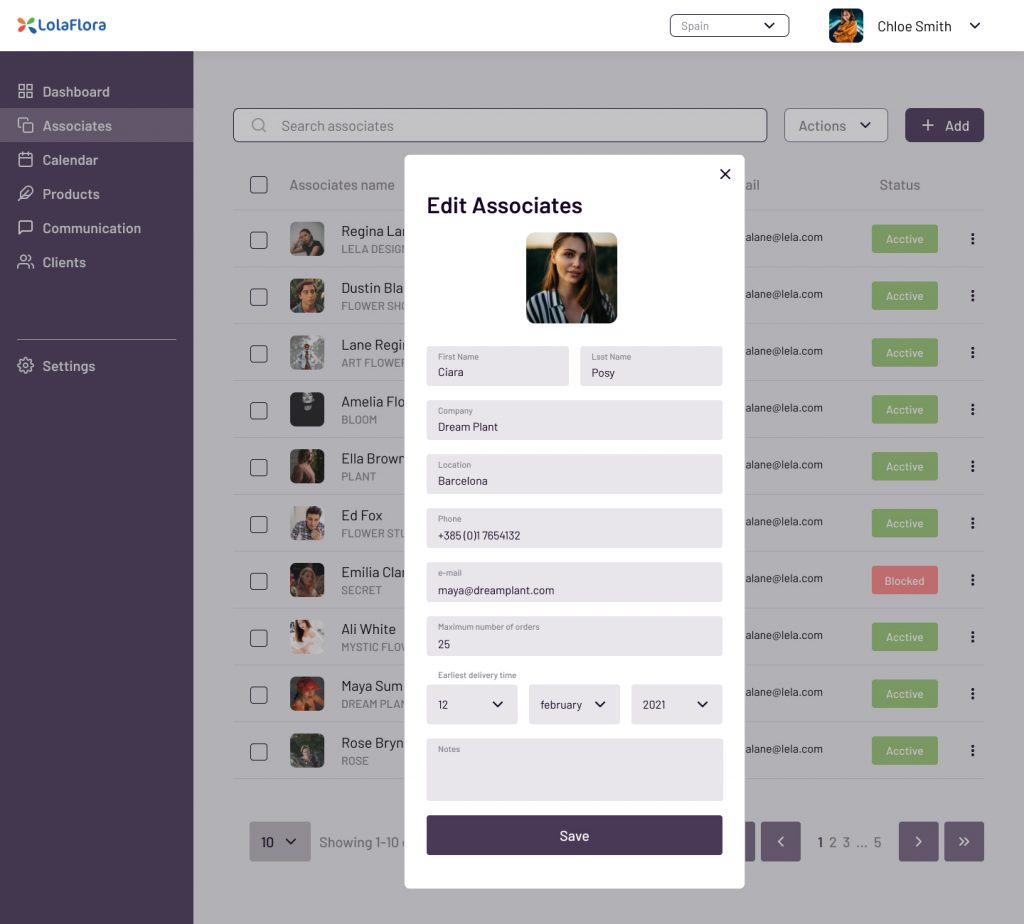The image size is (1024, 924).
Task: Jump to last page double arrow
Action: [964, 842]
